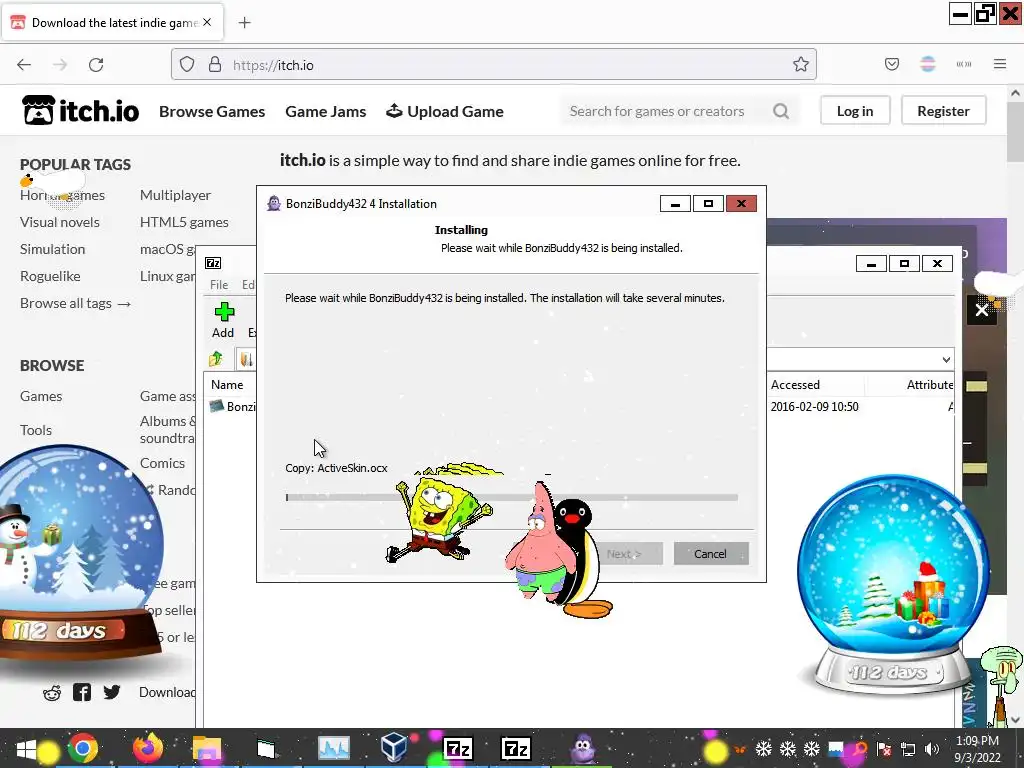Click the up-folder arrow icon in 7-Zip

click(x=216, y=359)
